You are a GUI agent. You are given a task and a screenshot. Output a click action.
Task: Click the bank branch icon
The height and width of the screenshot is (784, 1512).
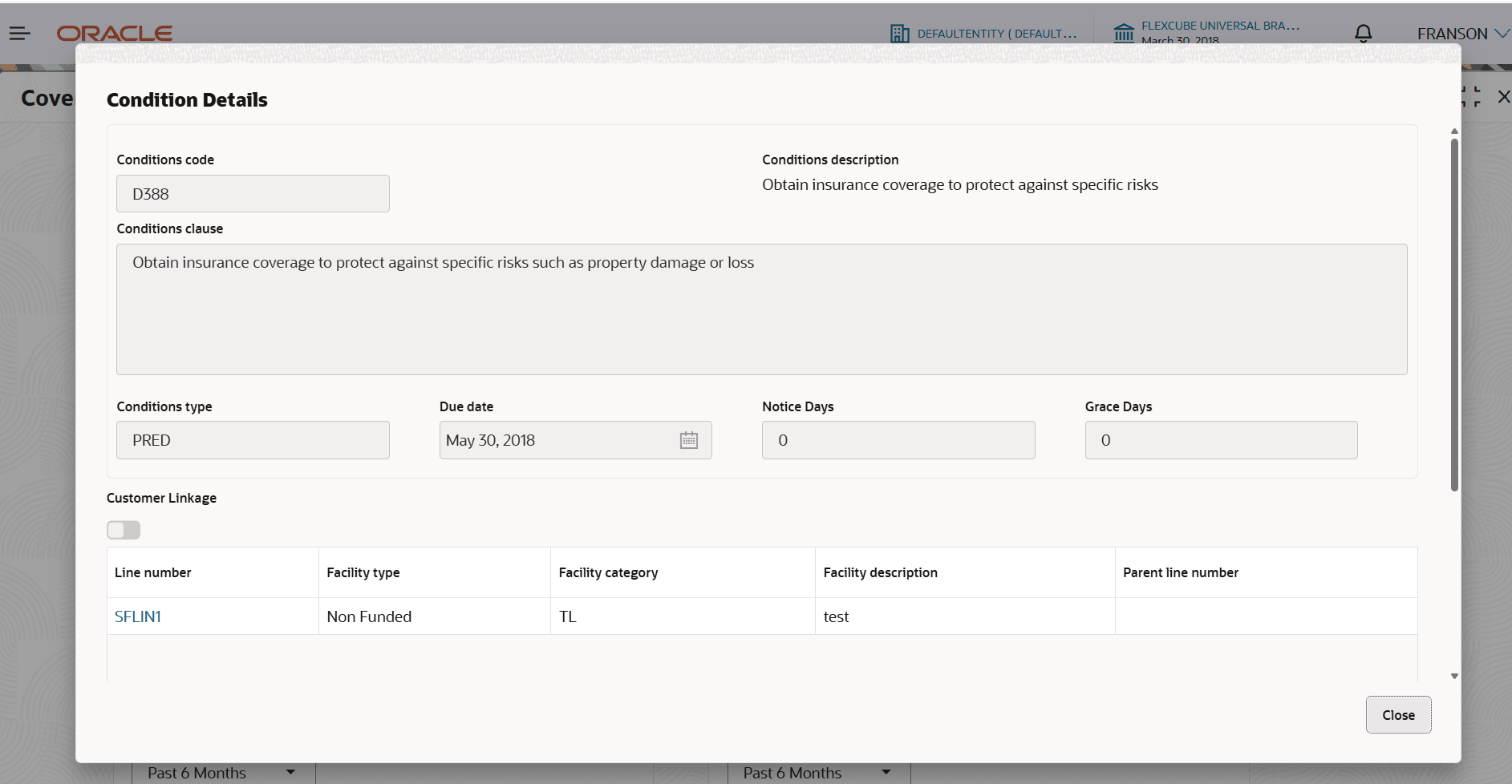coord(1124,33)
